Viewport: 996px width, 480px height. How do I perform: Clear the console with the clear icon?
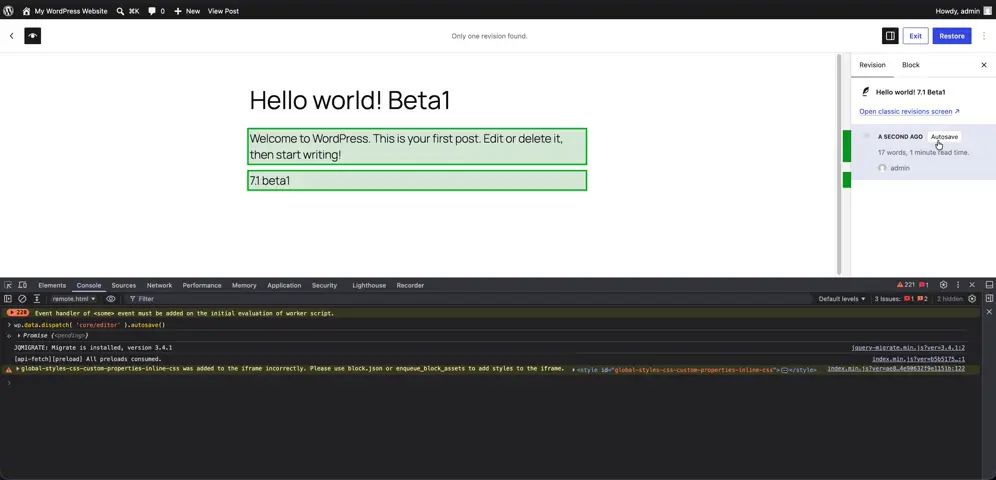pyautogui.click(x=22, y=298)
